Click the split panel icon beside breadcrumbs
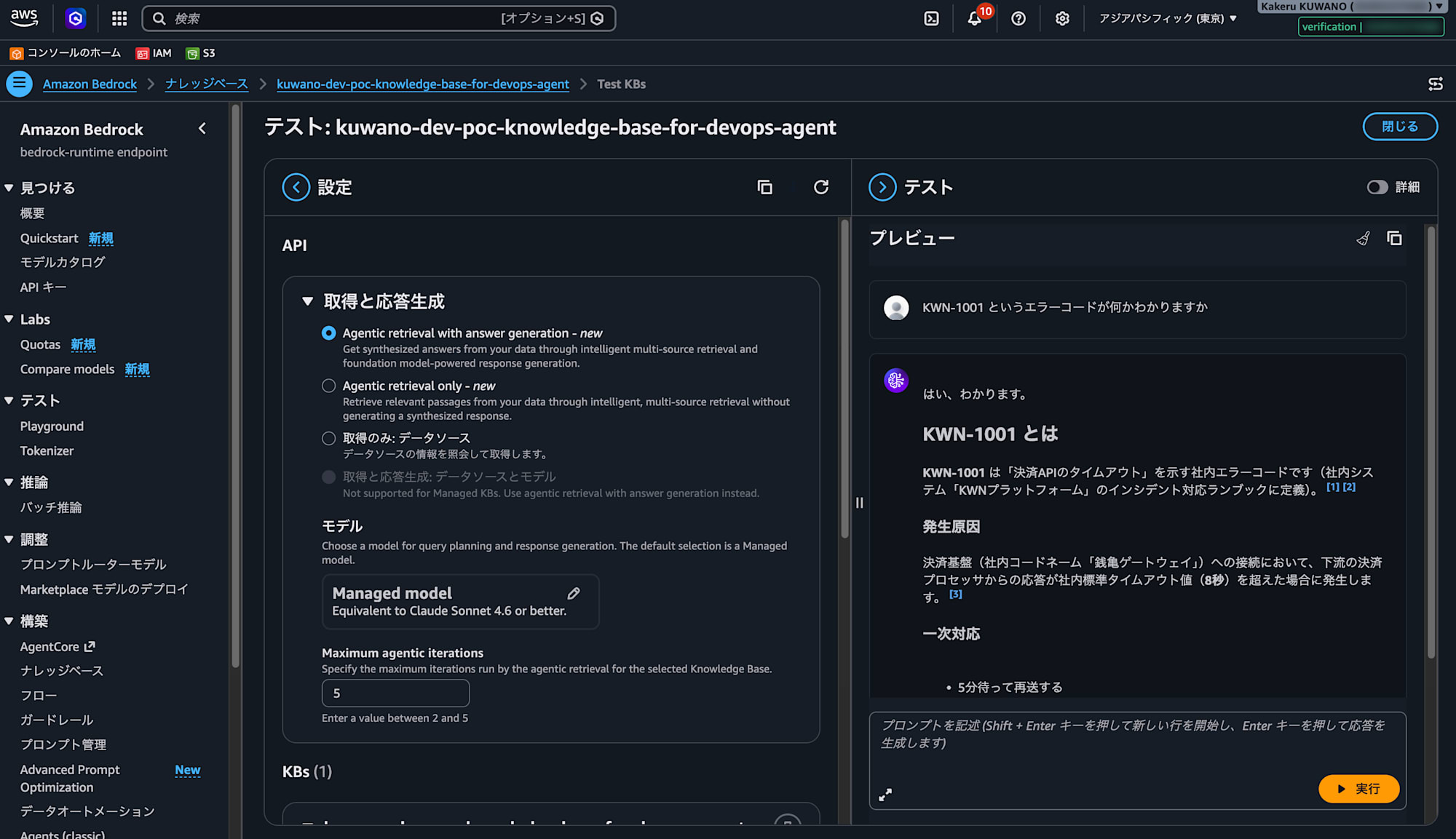The image size is (1456, 839). 1436,84
